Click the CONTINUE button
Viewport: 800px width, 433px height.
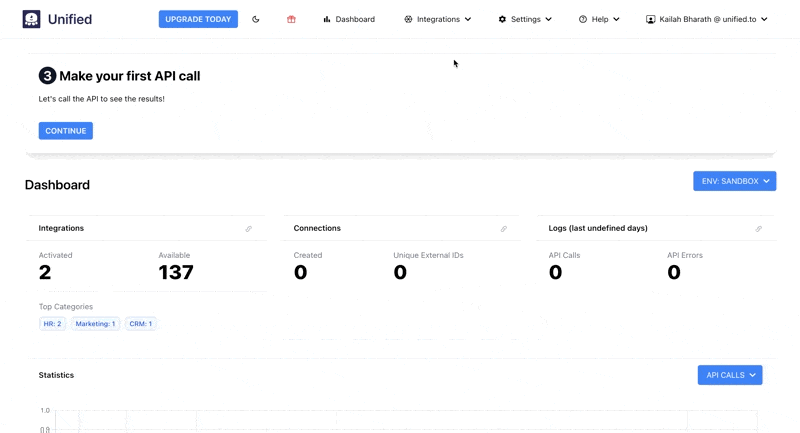click(x=66, y=131)
